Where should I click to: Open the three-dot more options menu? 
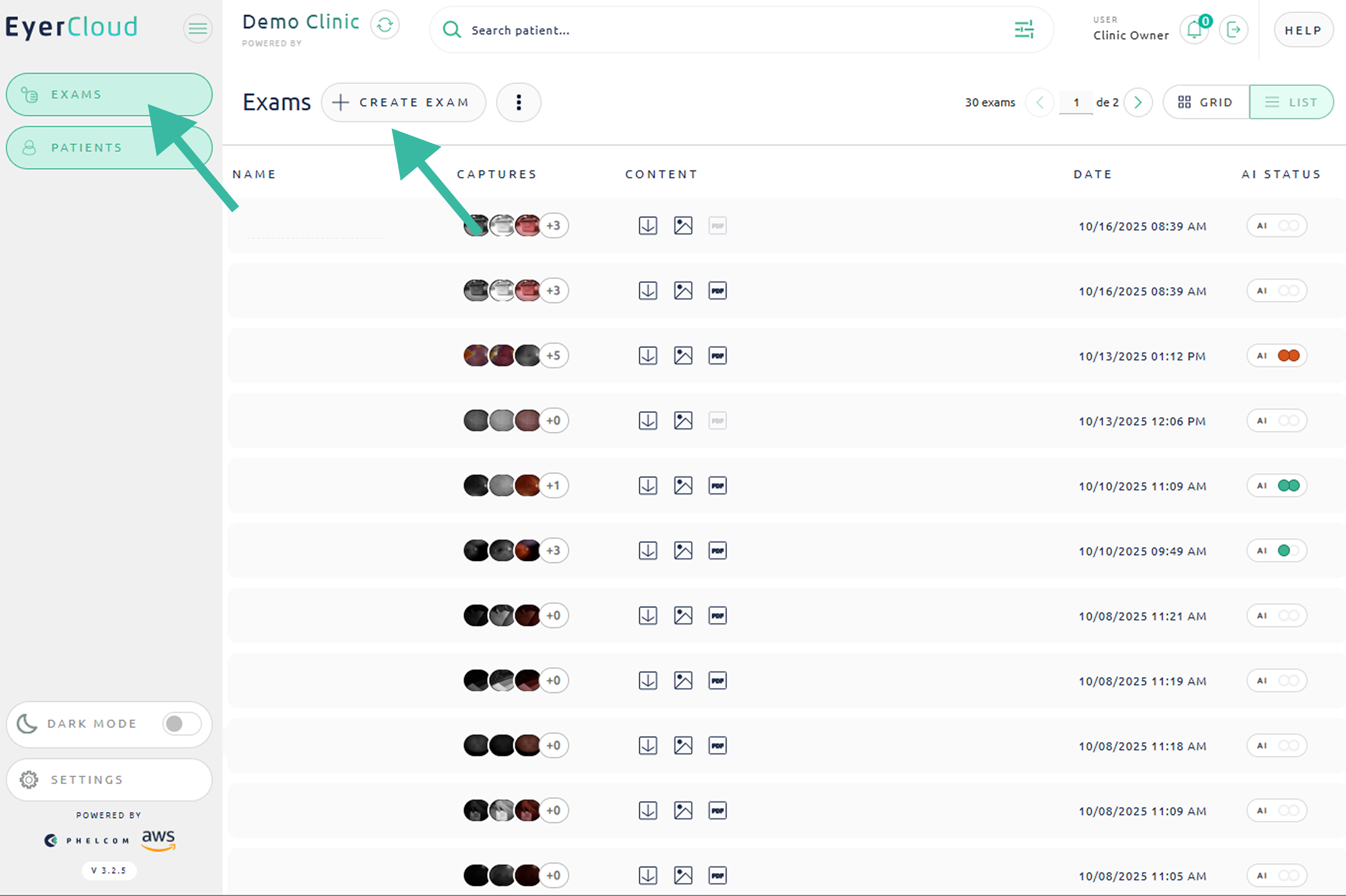518,102
